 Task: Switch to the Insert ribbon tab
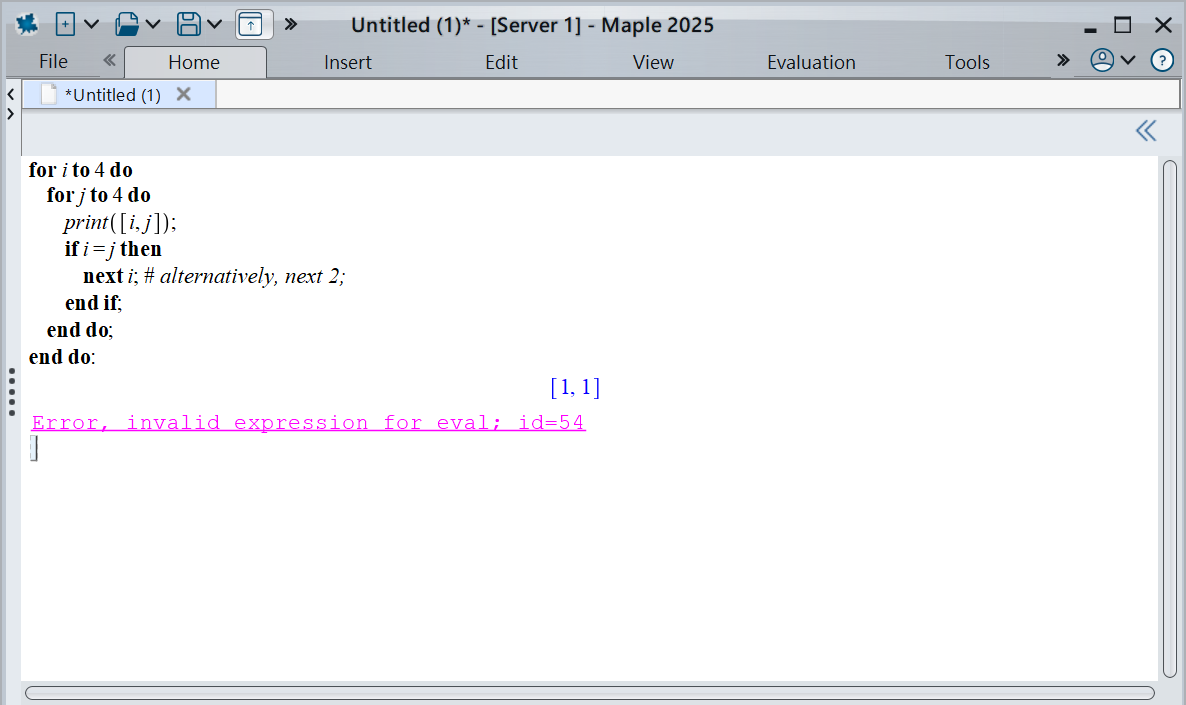coord(347,62)
